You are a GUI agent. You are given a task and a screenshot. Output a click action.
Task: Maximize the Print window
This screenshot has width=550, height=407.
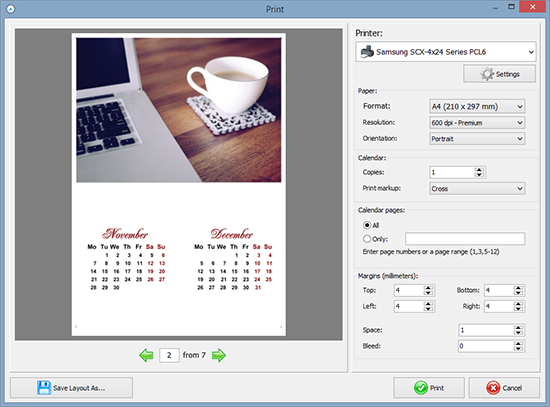point(511,7)
